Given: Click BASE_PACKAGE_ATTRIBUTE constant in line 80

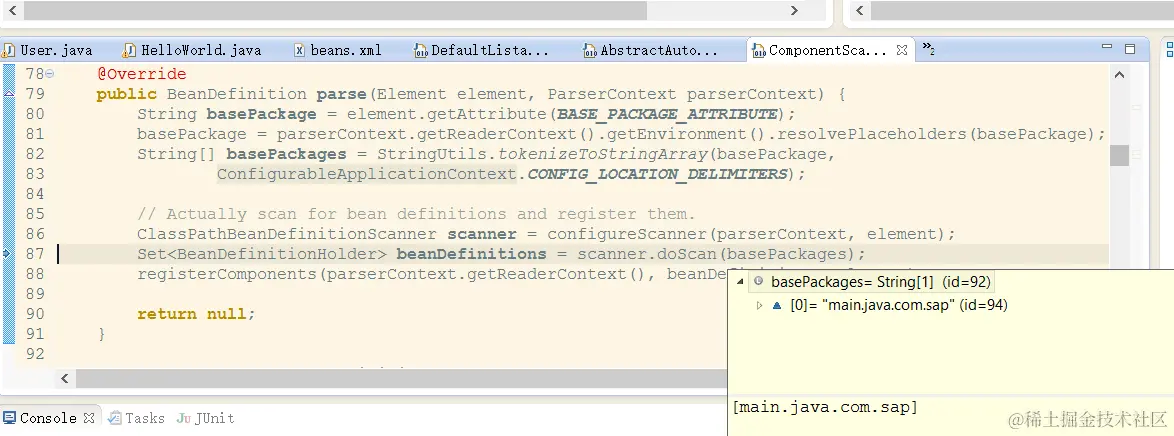Looking at the screenshot, I should 666,114.
